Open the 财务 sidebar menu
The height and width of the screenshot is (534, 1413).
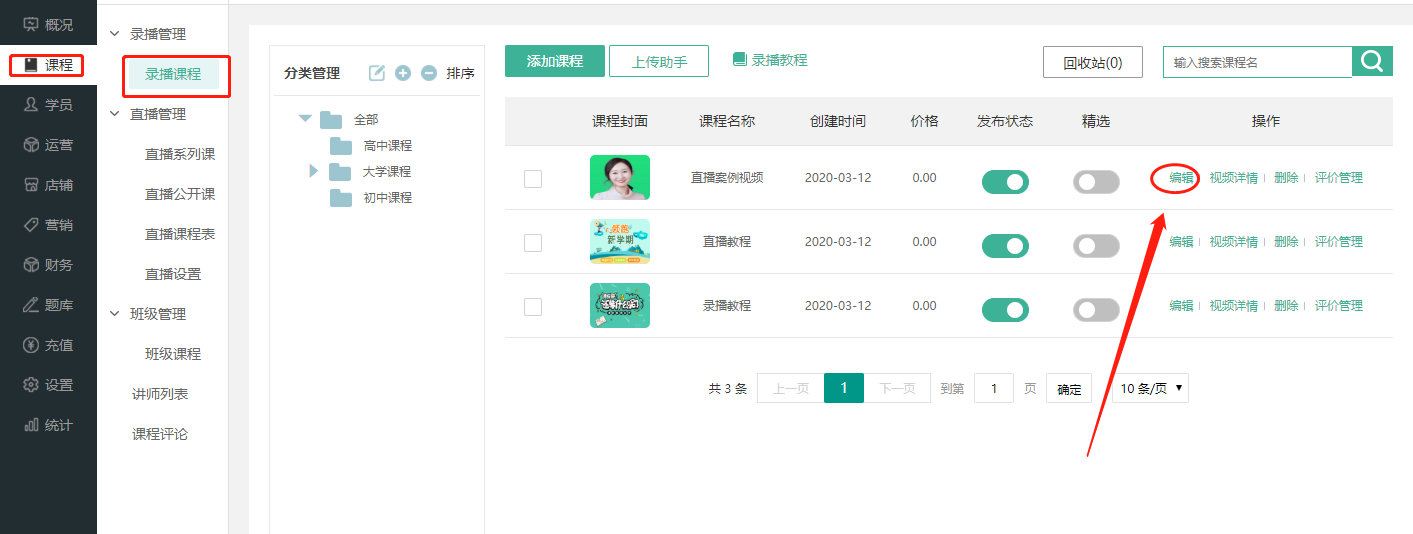48,265
